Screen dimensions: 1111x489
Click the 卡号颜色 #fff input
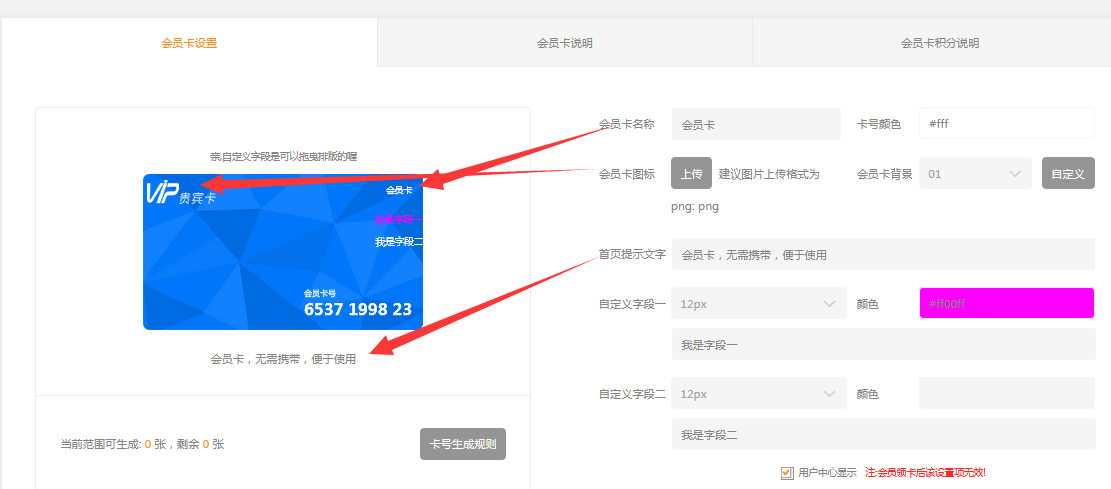coord(1006,124)
